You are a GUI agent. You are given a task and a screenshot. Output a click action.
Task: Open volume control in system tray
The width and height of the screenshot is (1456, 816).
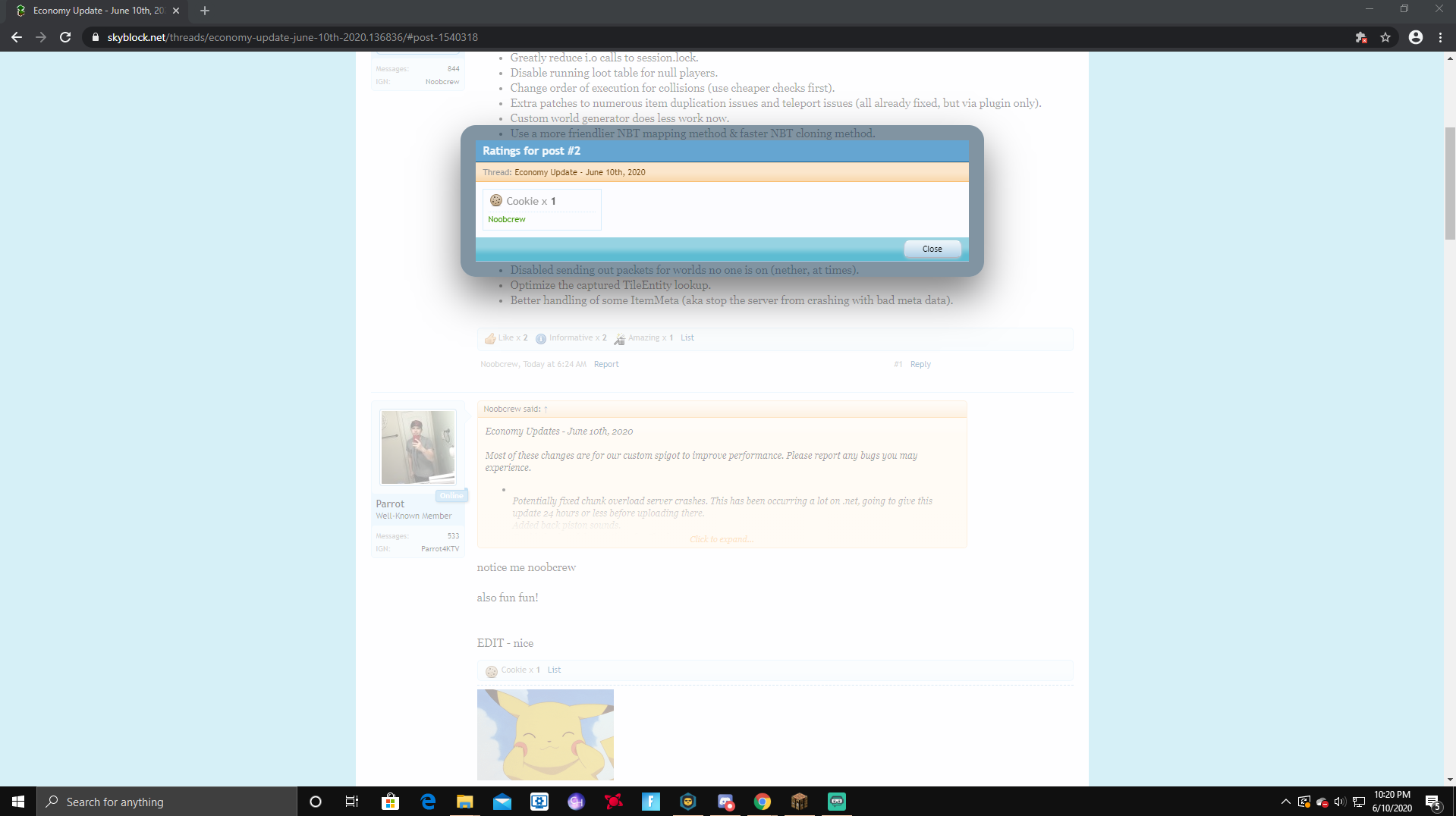tap(1340, 802)
